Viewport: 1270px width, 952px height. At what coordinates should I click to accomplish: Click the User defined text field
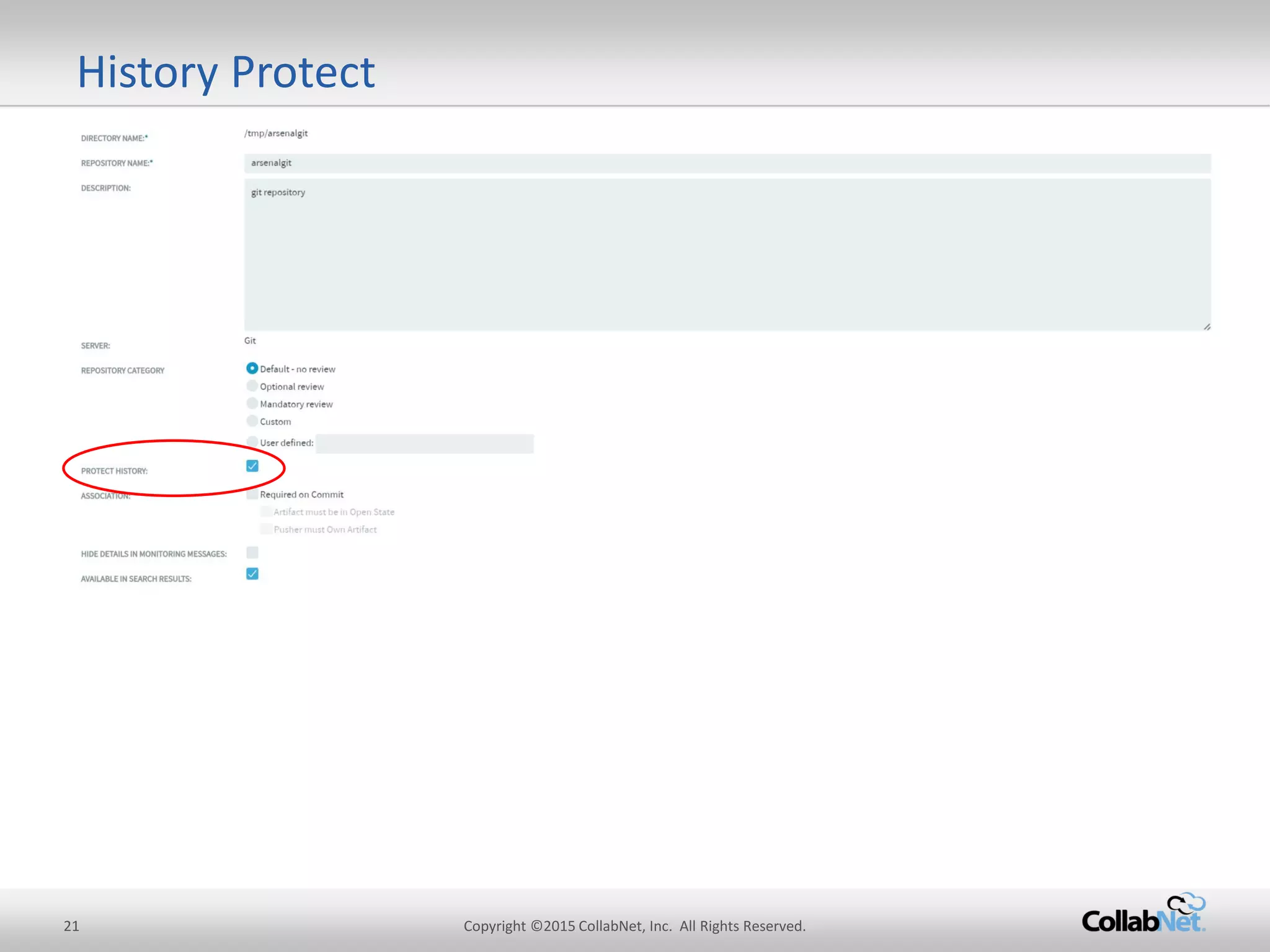pos(425,444)
